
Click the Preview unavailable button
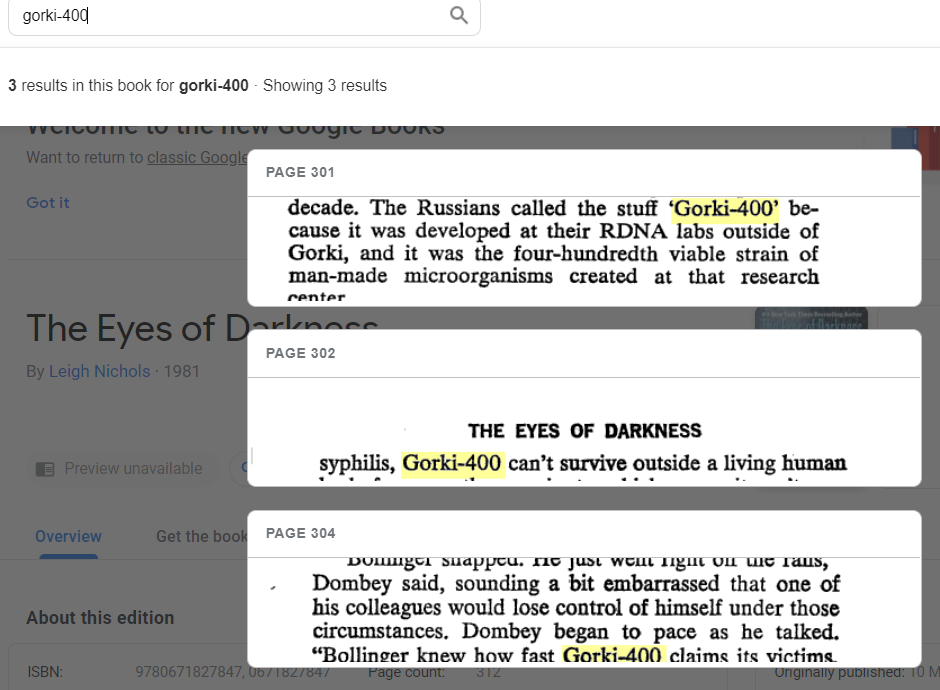(x=120, y=468)
